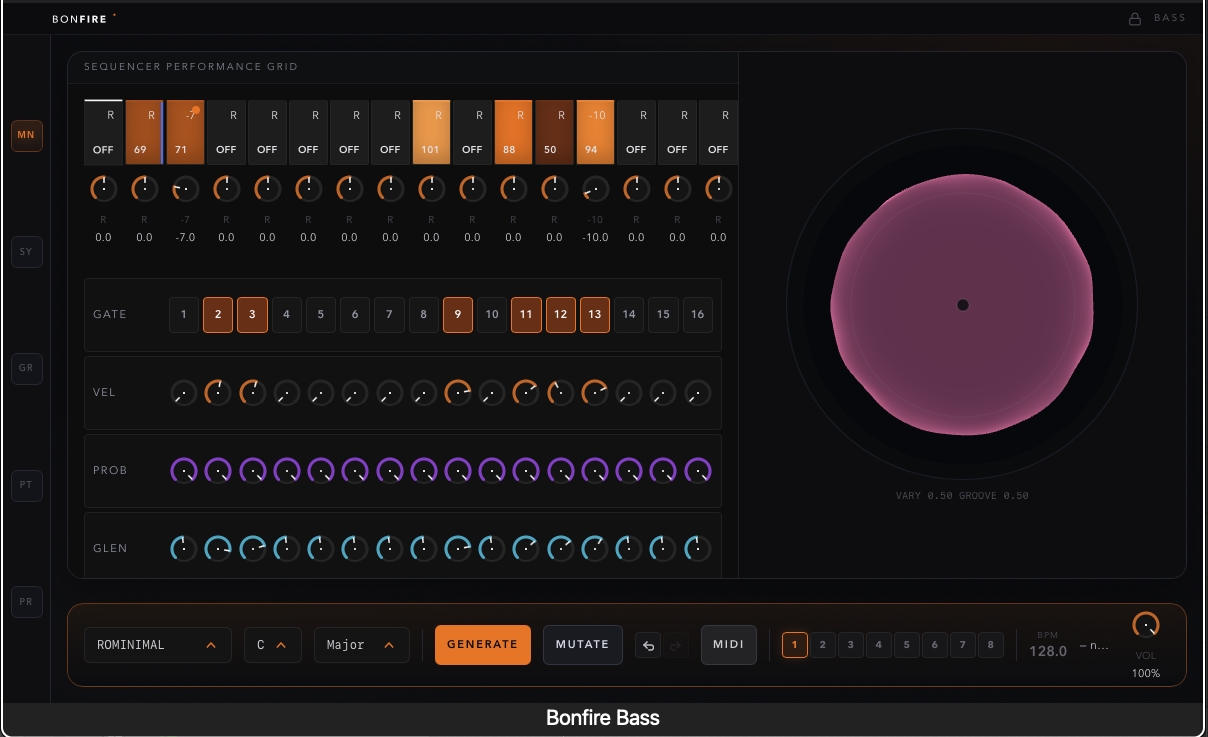Image resolution: width=1208 pixels, height=737 pixels.
Task: Open the GR panel in the left sidebar
Action: click(x=27, y=368)
